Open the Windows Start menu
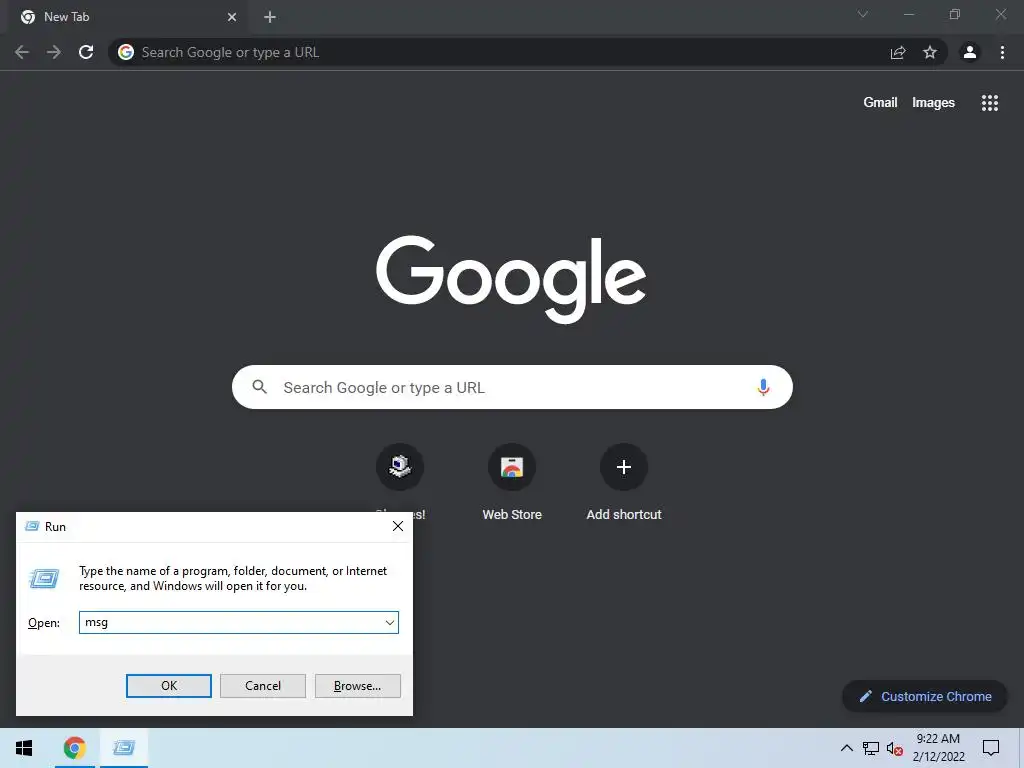Viewport: 1024px width, 768px height. 24,748
